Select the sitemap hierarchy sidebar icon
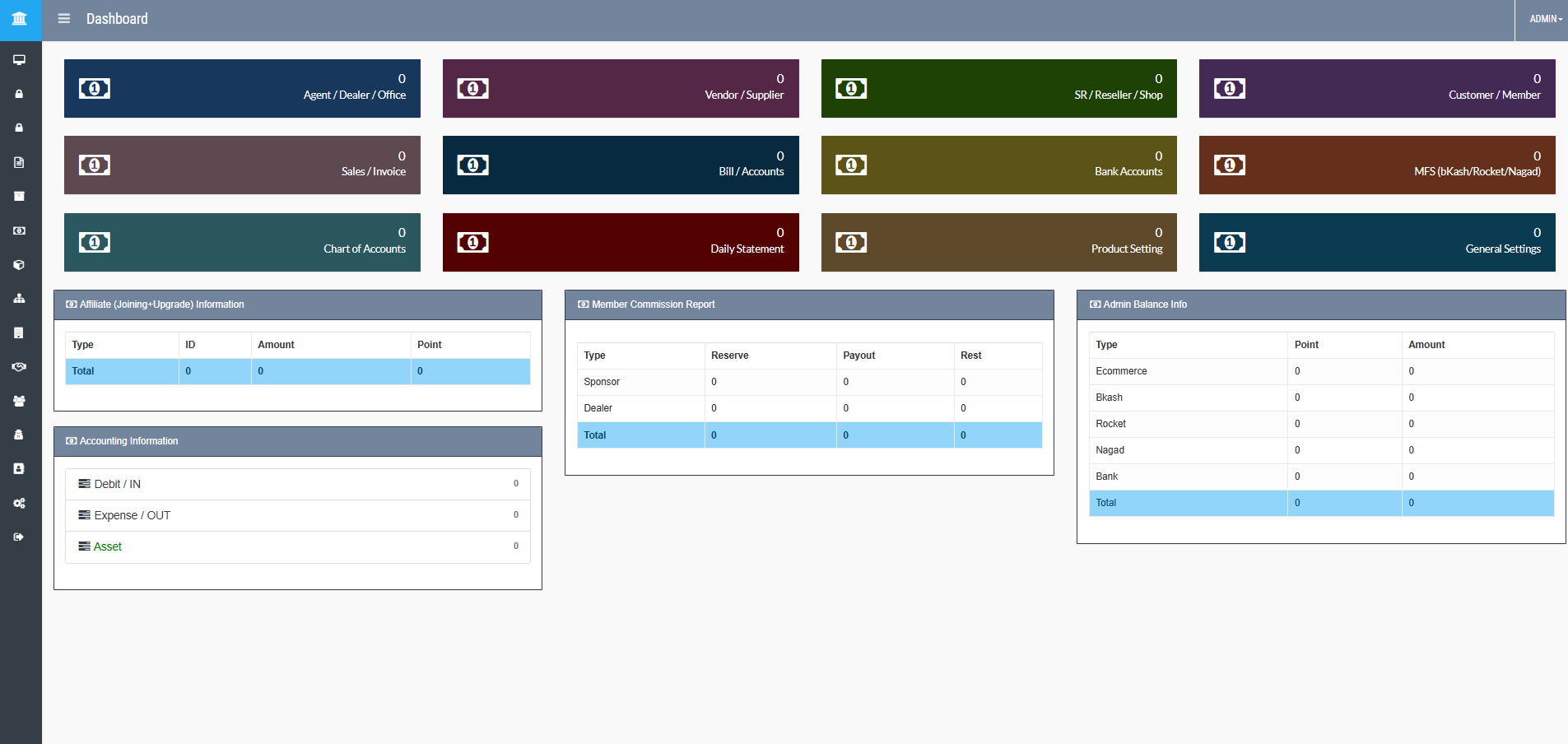Image resolution: width=1568 pixels, height=744 pixels. click(19, 299)
